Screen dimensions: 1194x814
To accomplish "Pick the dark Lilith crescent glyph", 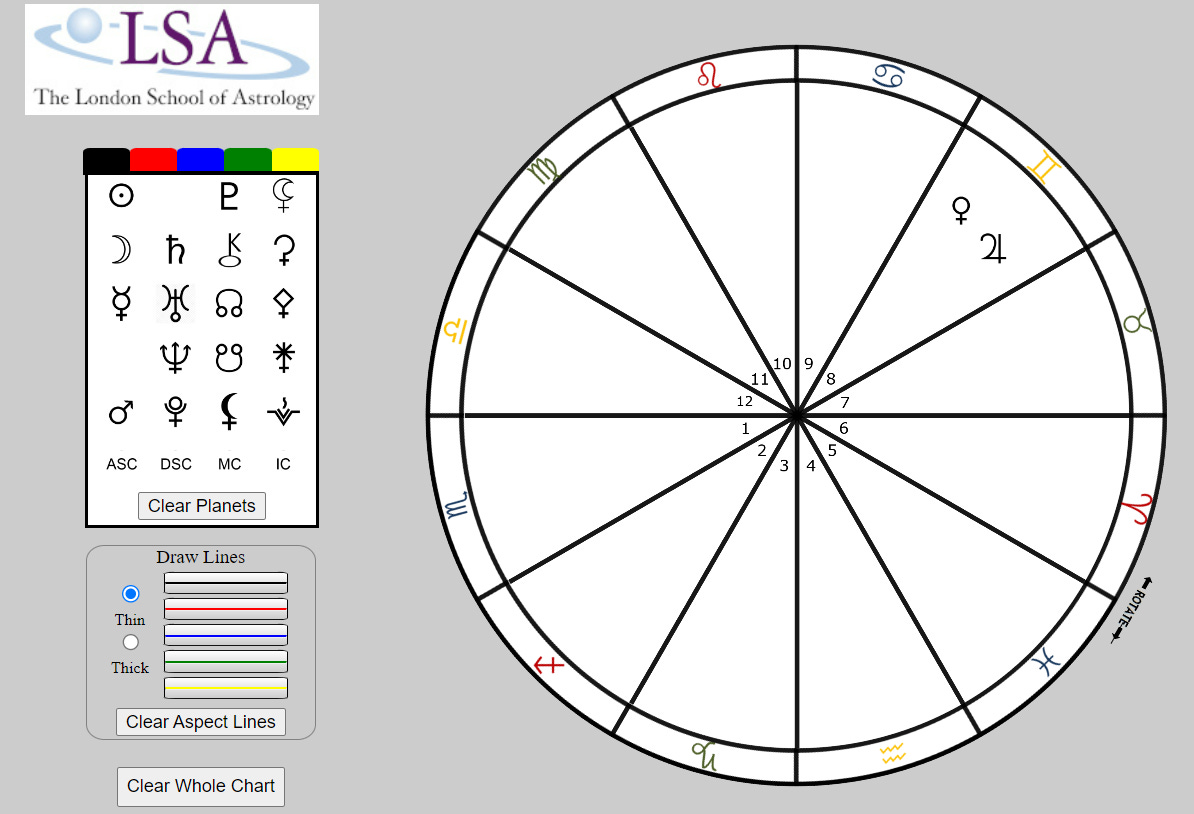I will [x=229, y=412].
